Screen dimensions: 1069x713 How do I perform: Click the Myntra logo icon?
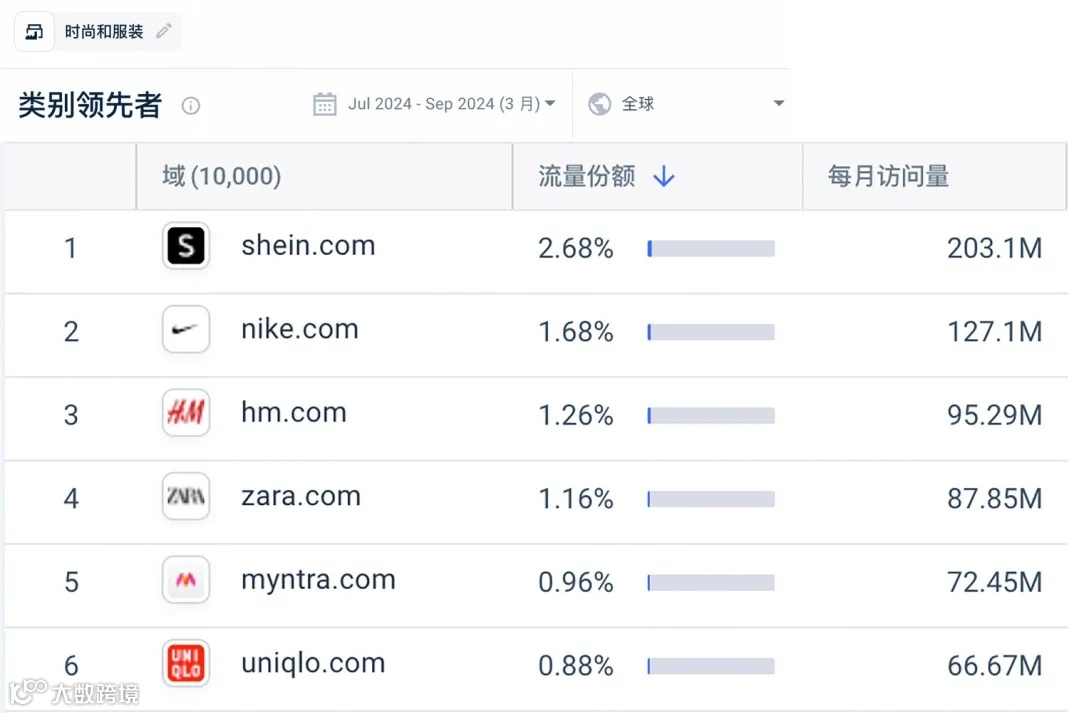186,580
